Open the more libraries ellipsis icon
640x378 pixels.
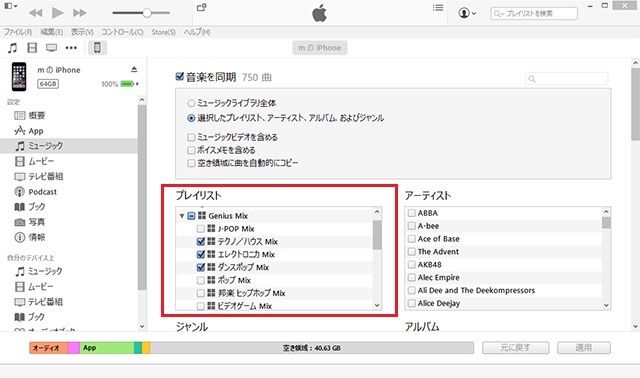[x=71, y=48]
